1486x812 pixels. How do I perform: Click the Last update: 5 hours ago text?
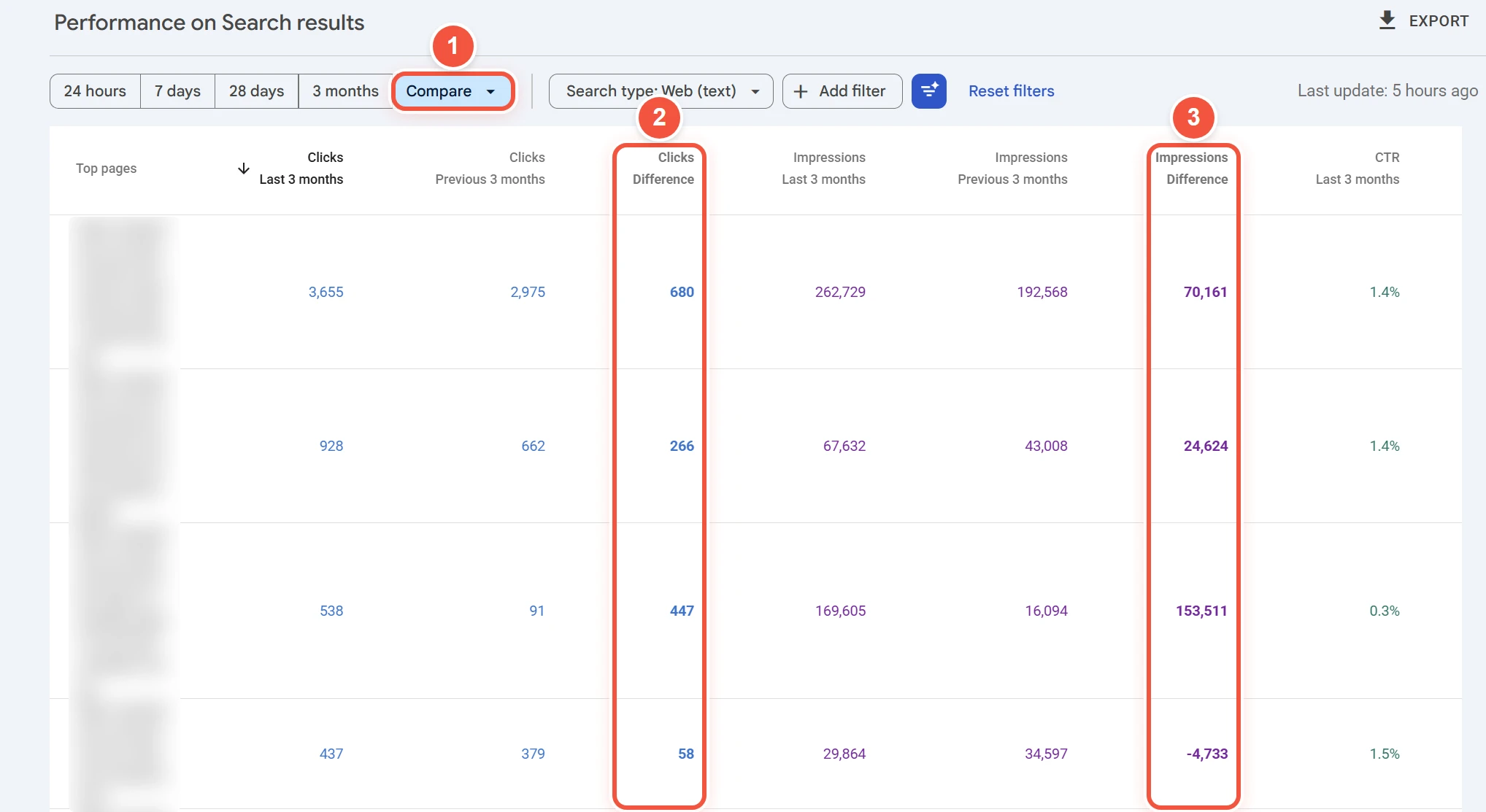coord(1387,90)
